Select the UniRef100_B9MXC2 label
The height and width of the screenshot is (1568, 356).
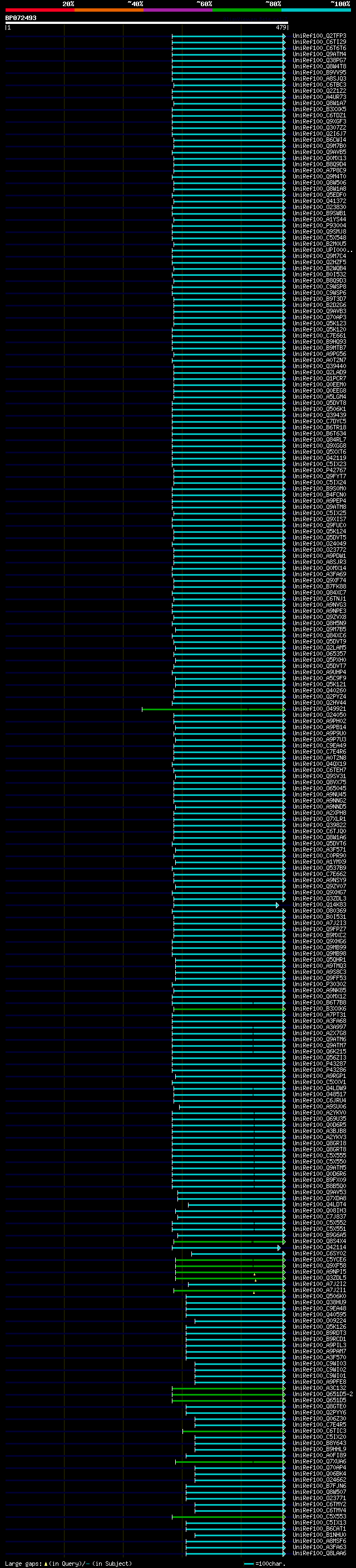pyautogui.click(x=319, y=936)
